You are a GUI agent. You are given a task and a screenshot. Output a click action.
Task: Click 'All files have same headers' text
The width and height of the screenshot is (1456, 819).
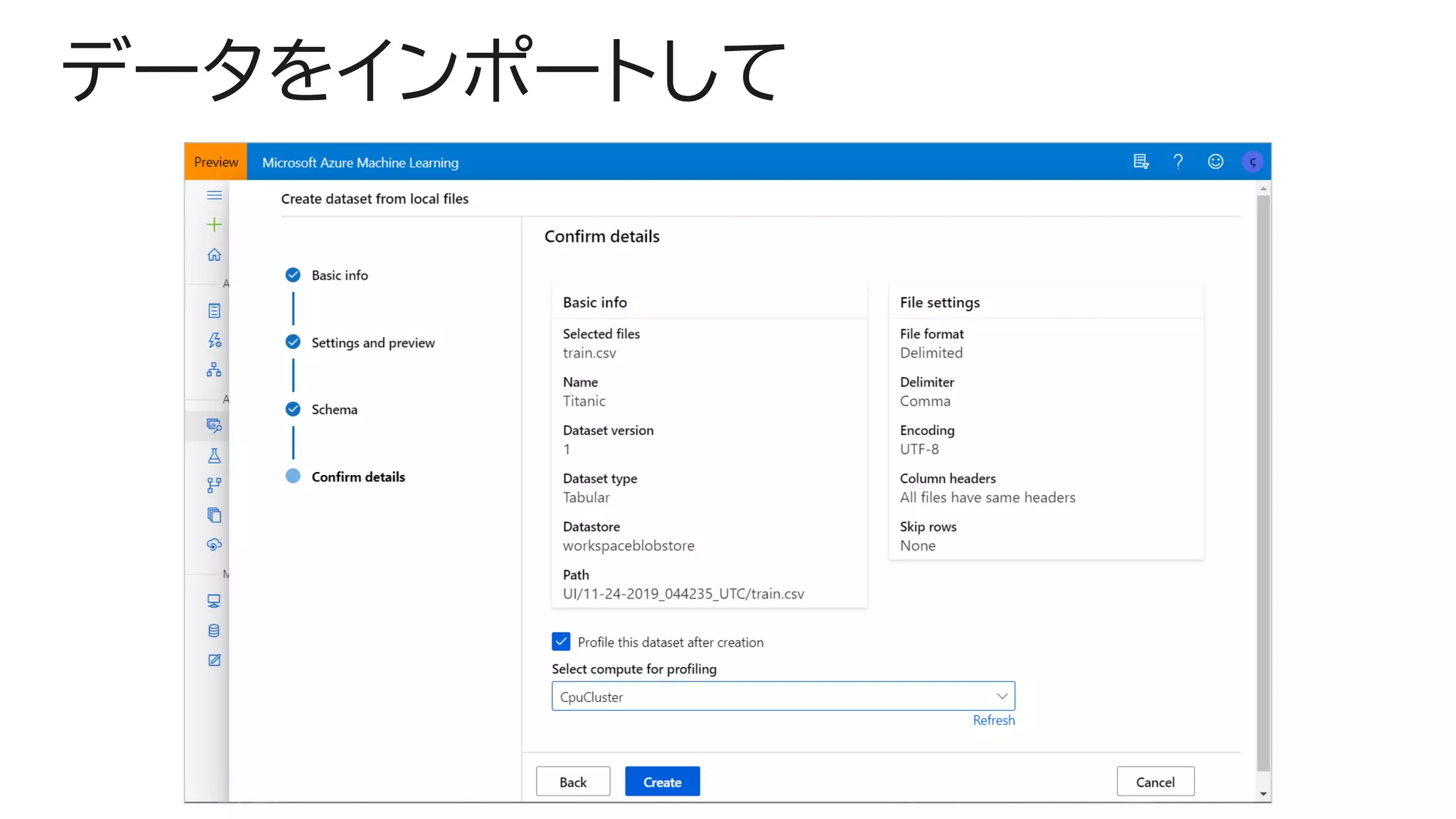click(987, 498)
